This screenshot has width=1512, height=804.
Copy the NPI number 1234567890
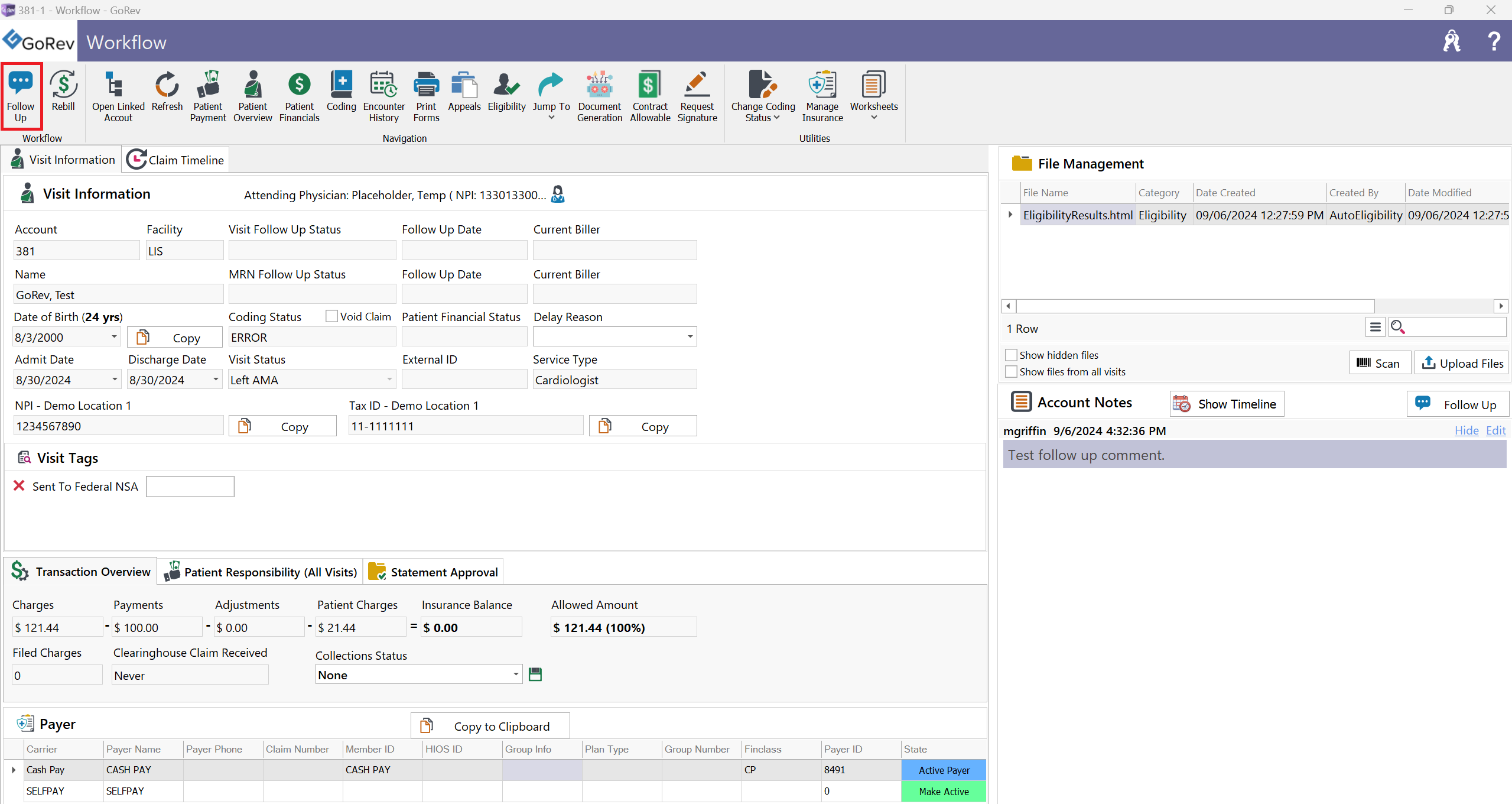click(282, 426)
